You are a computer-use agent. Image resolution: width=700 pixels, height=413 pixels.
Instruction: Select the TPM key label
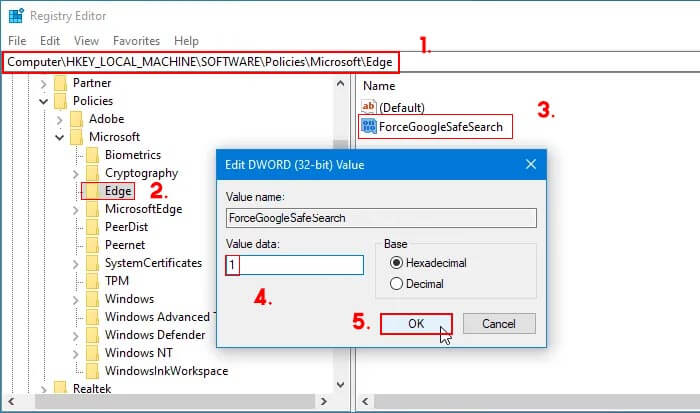pyautogui.click(x=117, y=281)
